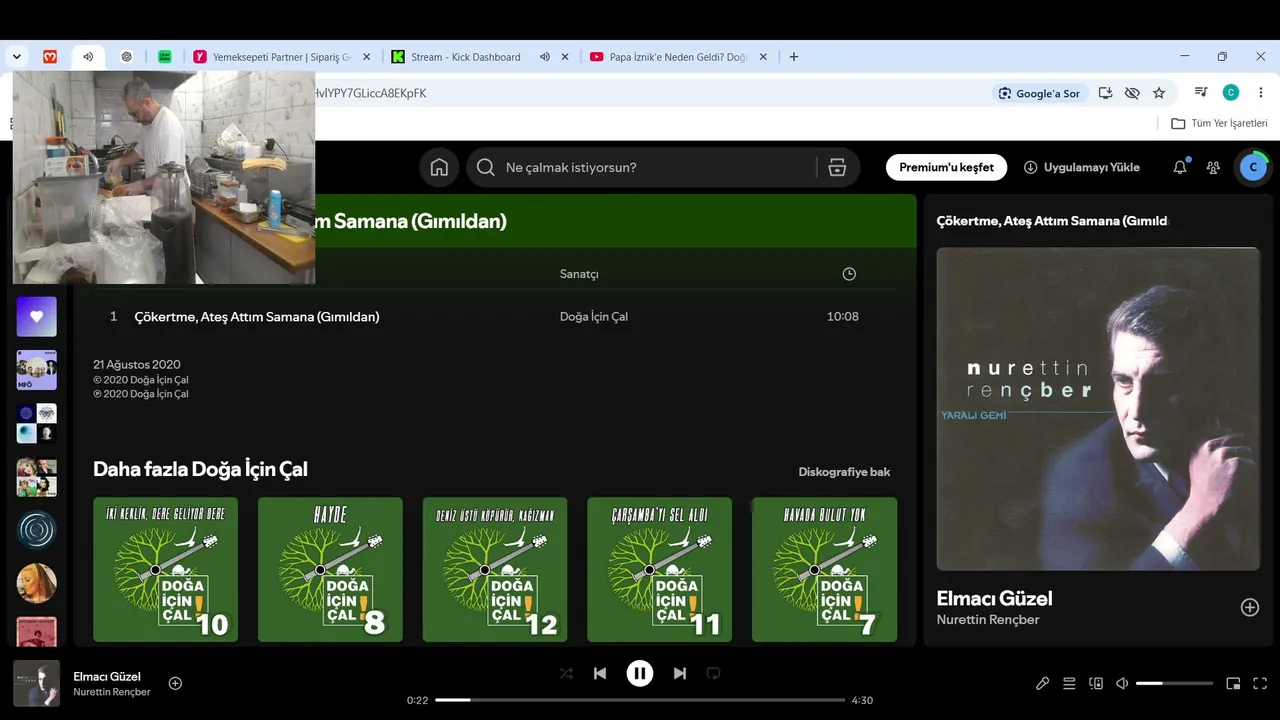The image size is (1280, 720).
Task: Open the play queue
Action: pos(1069,684)
